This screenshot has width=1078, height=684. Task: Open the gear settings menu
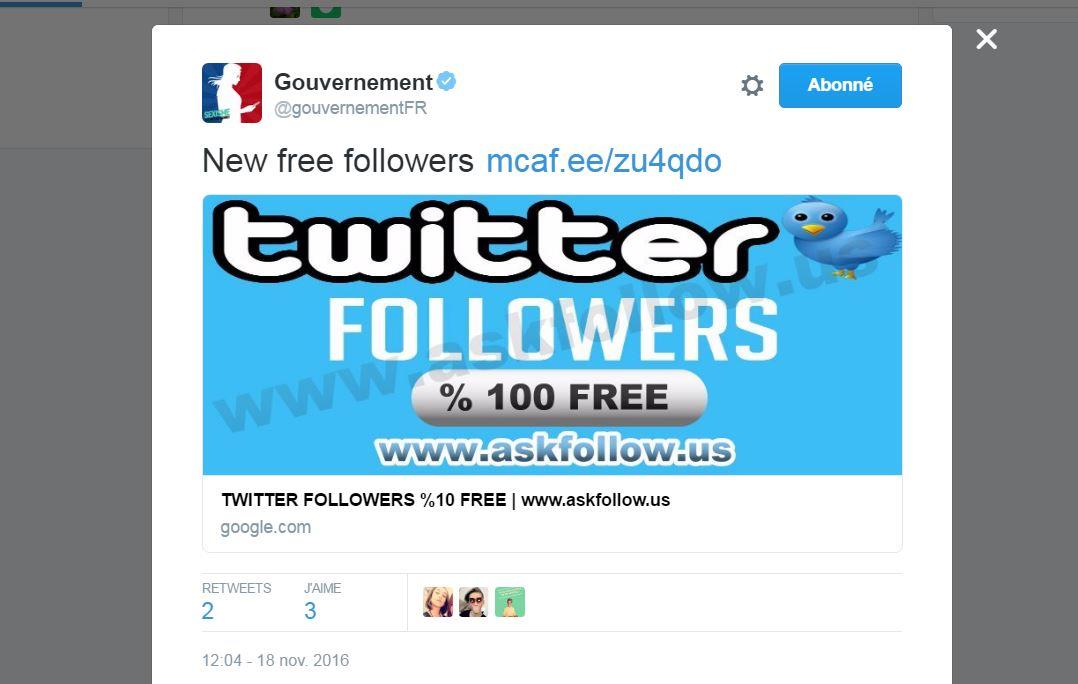click(752, 85)
